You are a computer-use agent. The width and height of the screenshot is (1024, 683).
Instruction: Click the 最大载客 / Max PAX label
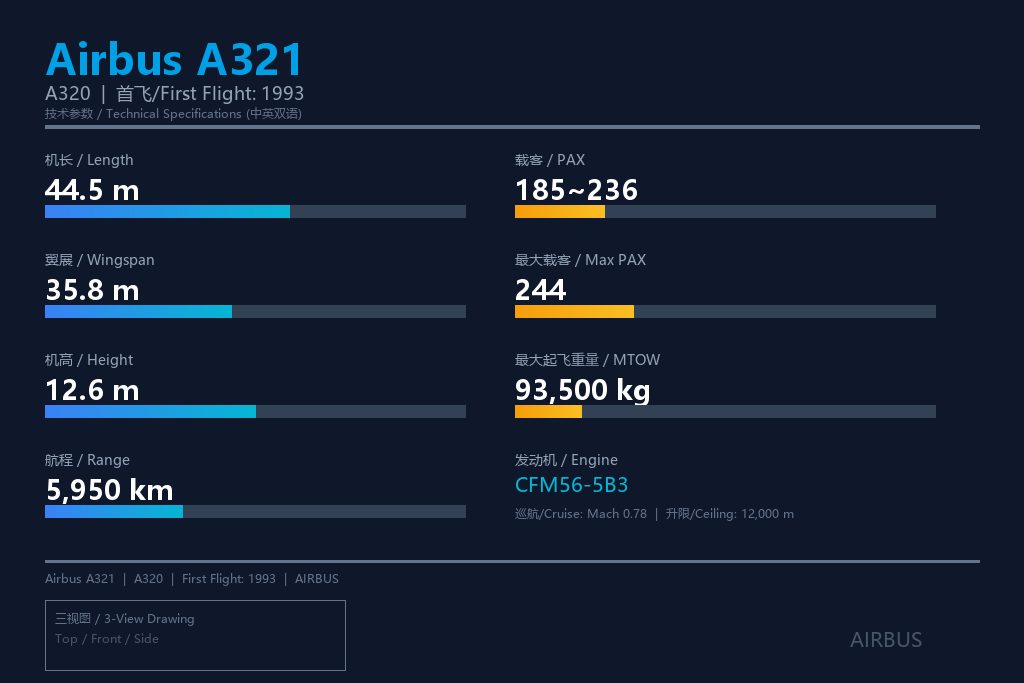point(580,260)
